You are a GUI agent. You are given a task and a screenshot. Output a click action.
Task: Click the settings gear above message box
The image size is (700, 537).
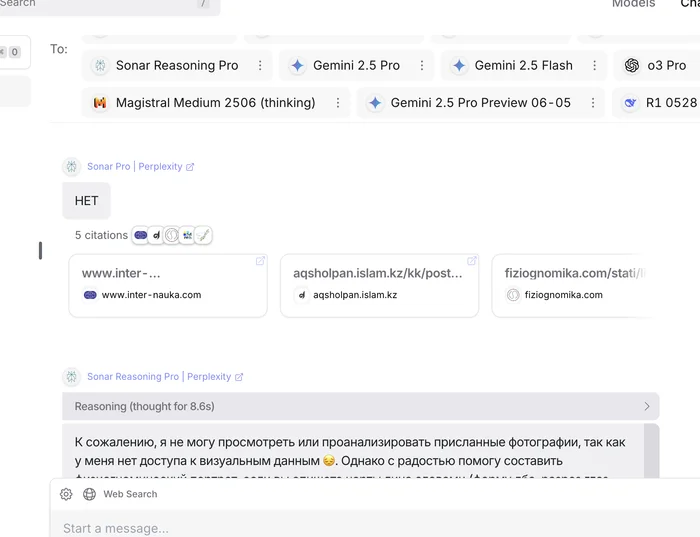click(x=66, y=494)
